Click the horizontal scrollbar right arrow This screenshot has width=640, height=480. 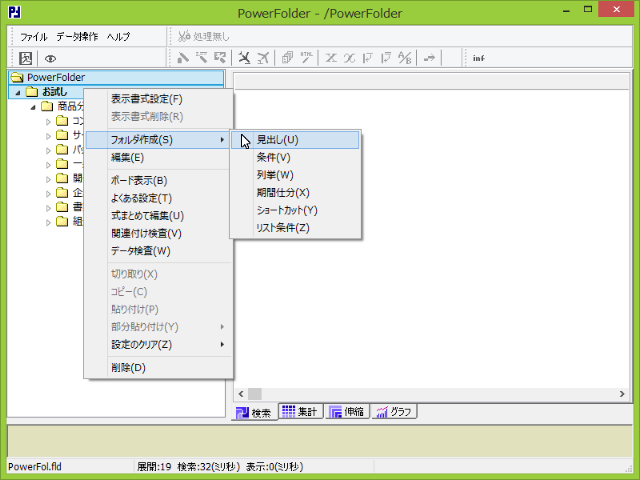622,394
